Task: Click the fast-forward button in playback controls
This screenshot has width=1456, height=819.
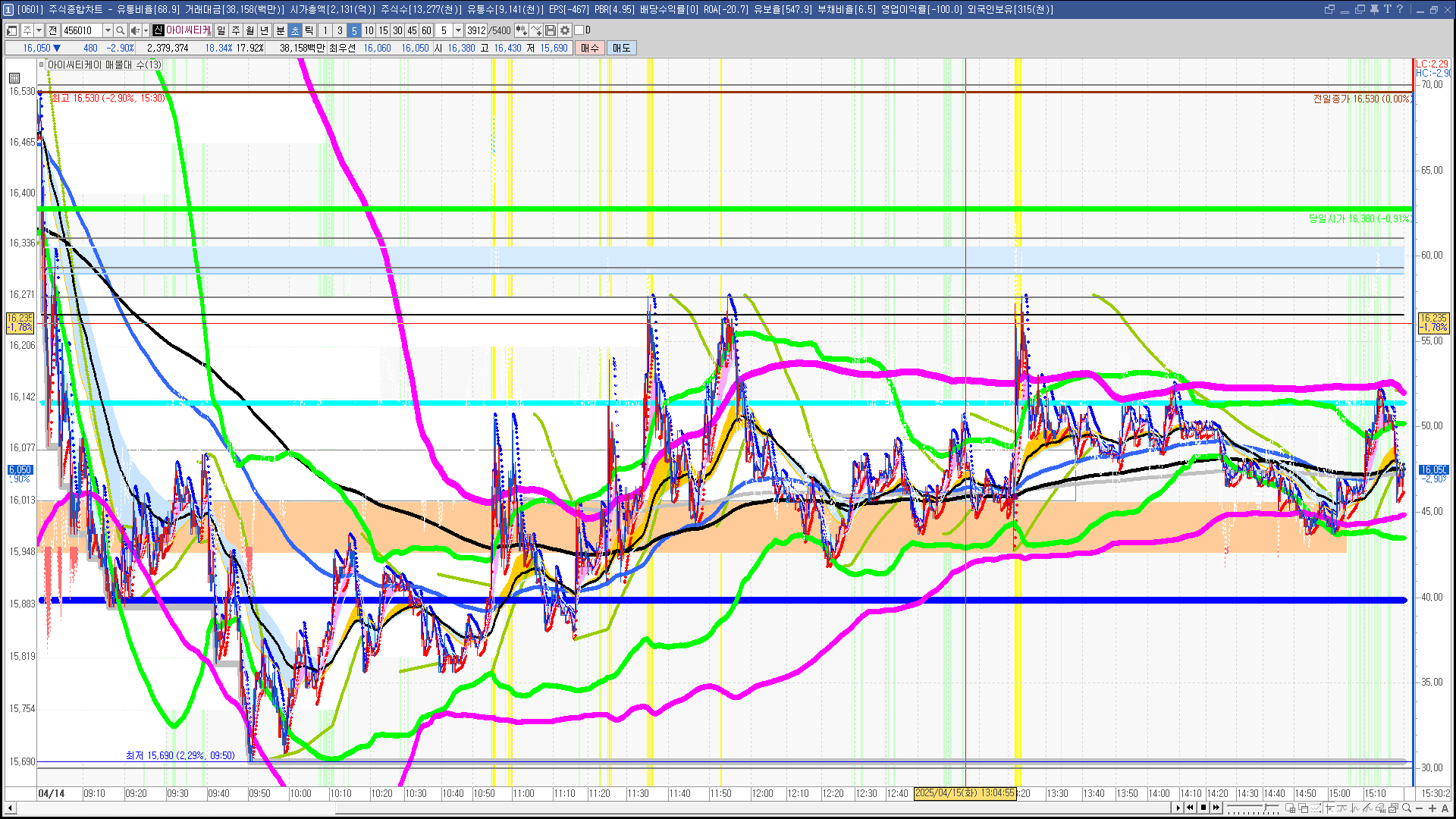Action: 1216,808
